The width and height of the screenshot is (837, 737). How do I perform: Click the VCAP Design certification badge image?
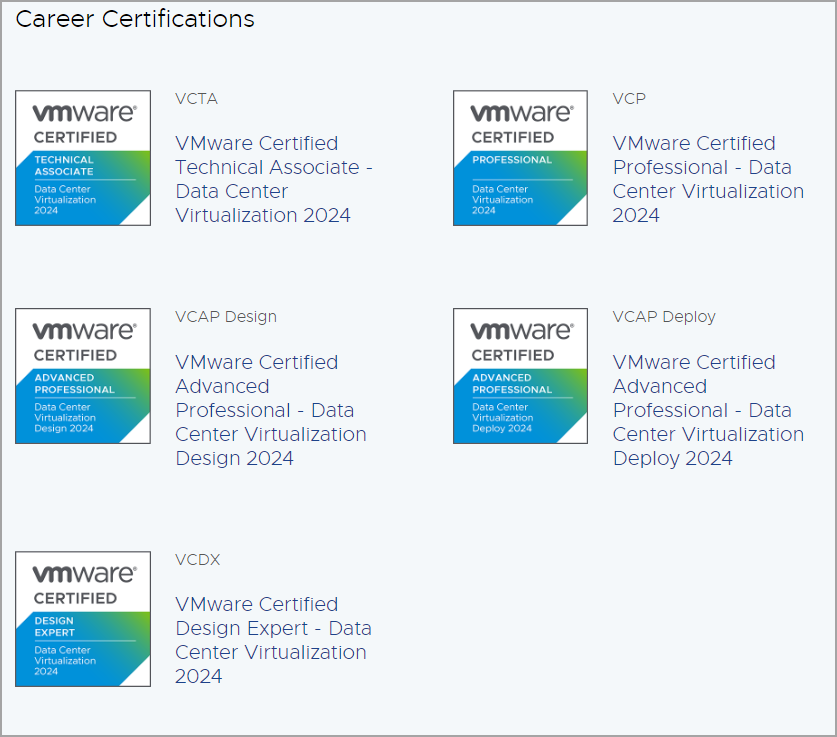tap(82, 375)
